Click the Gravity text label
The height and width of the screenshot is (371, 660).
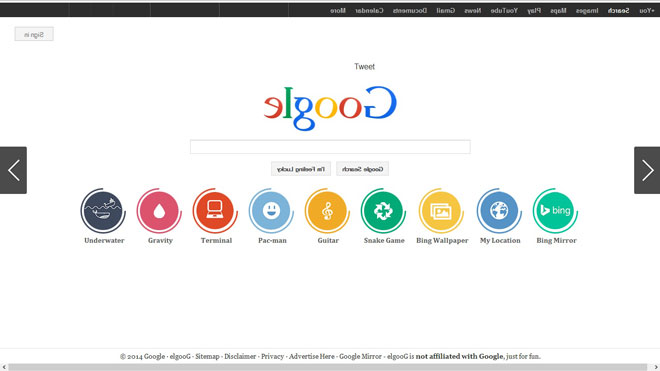click(x=160, y=240)
